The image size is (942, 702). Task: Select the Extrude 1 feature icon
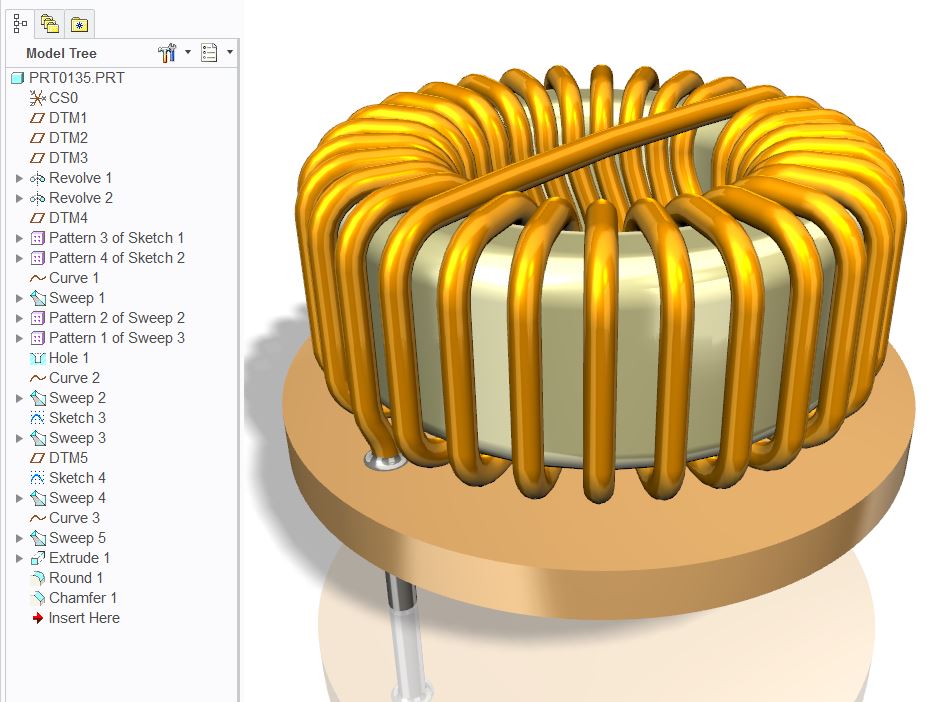(37, 558)
